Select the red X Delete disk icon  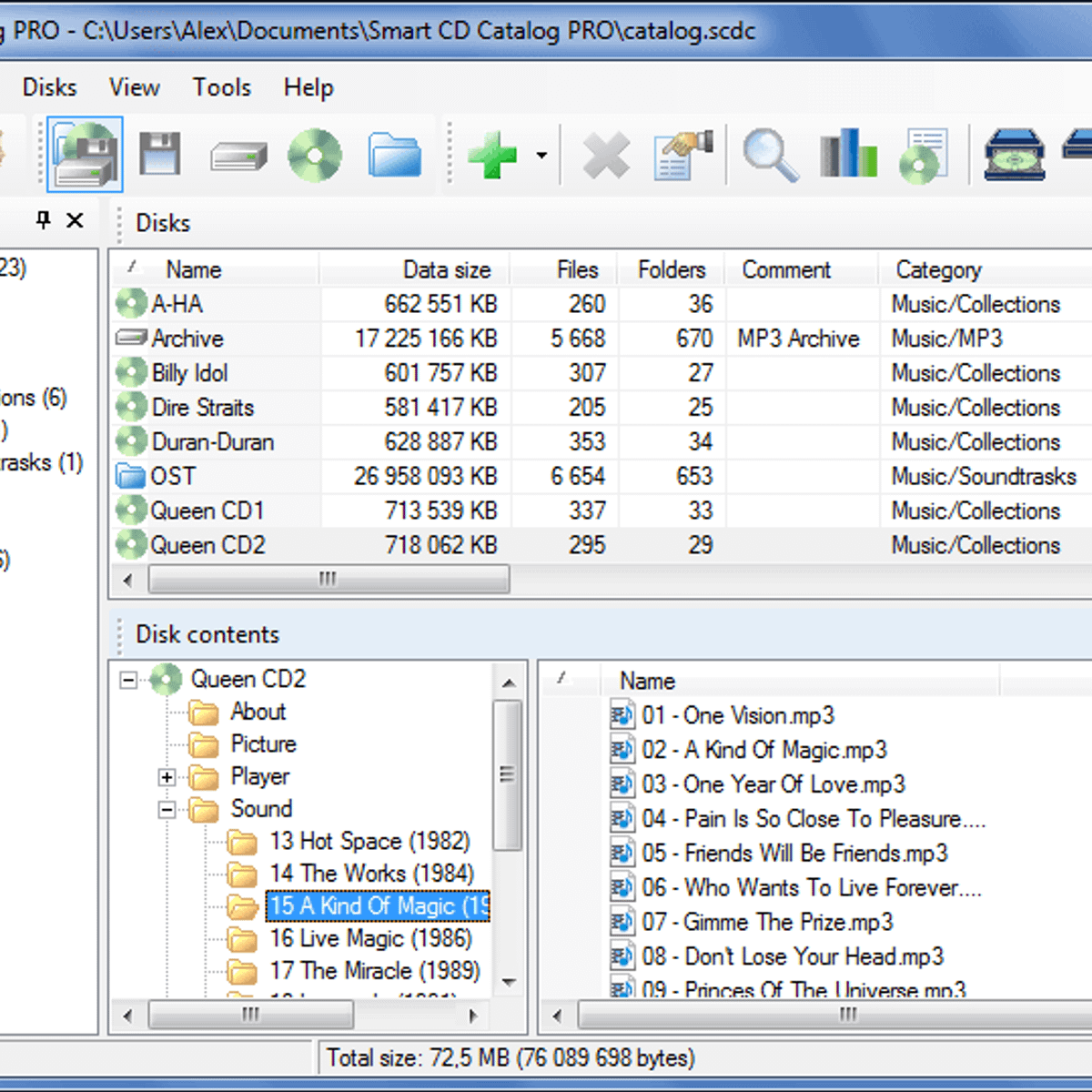(x=605, y=155)
